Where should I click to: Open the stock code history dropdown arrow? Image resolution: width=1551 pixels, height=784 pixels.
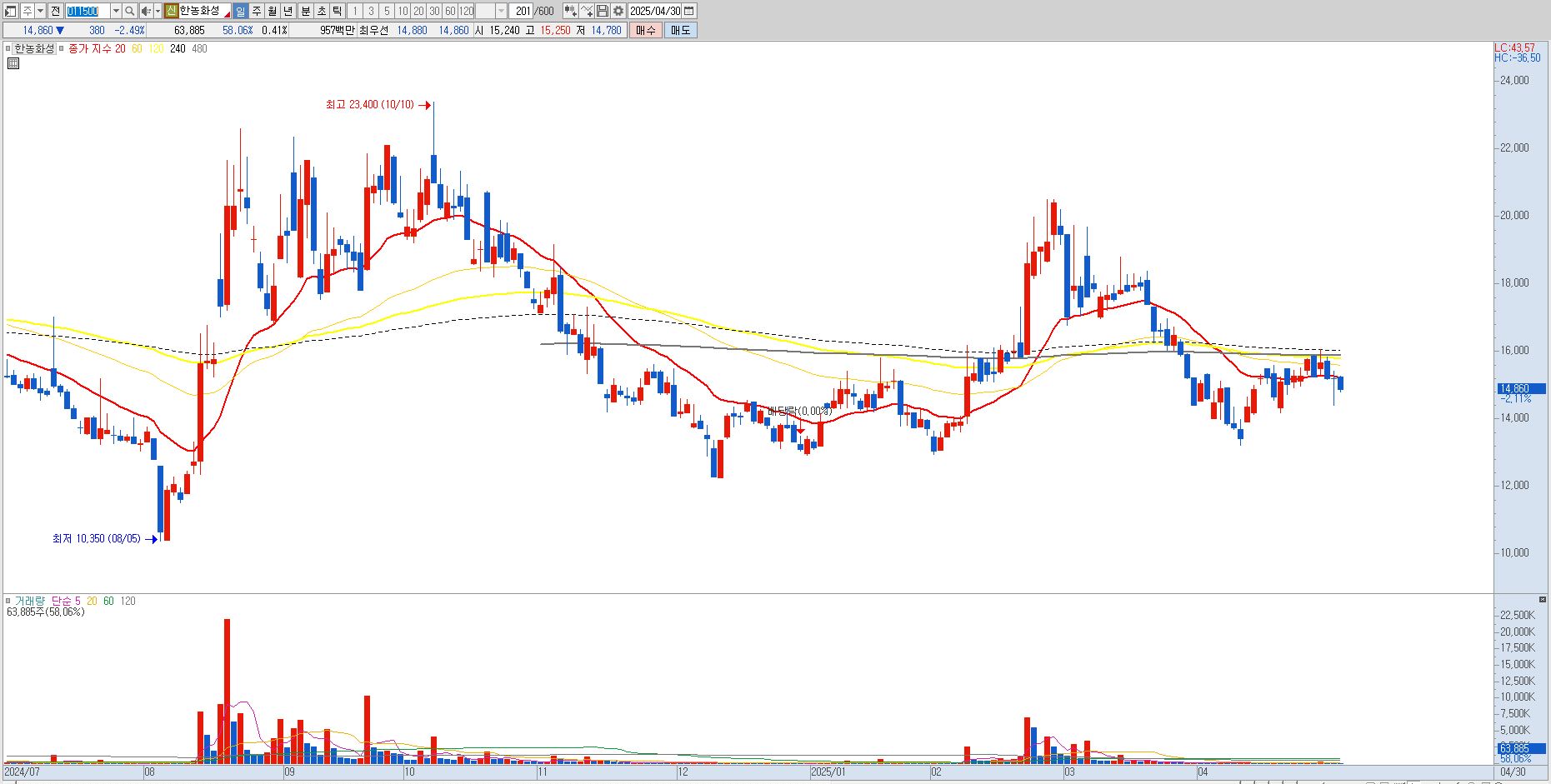pos(116,11)
